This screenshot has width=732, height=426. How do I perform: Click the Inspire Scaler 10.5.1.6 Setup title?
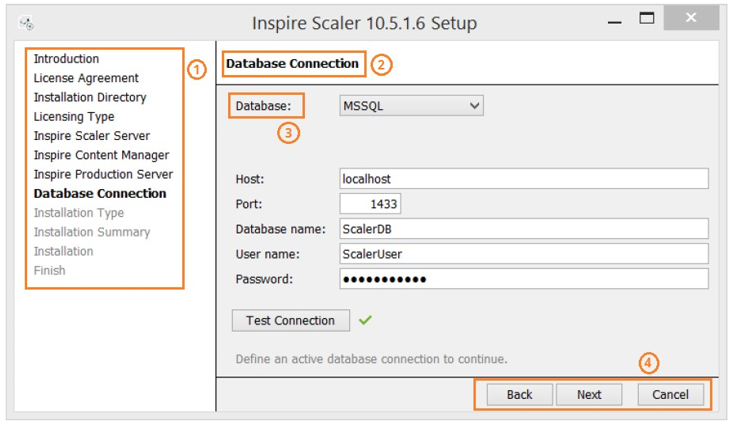coord(364,23)
